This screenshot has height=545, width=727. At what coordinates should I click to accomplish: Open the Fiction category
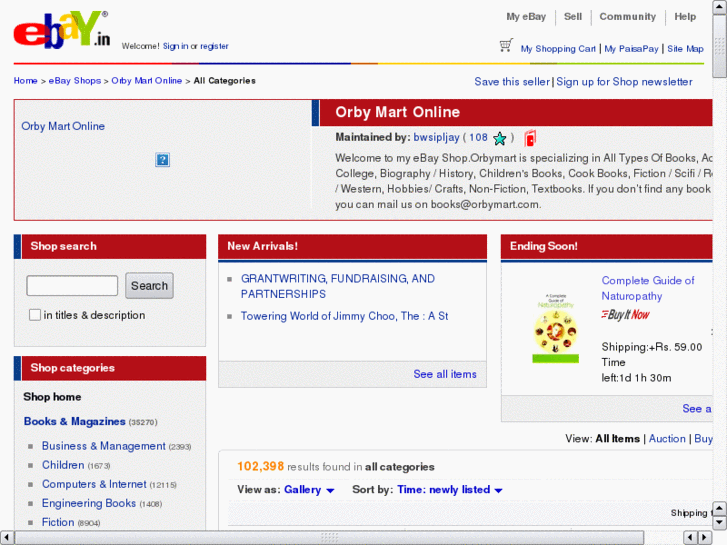coord(58,522)
